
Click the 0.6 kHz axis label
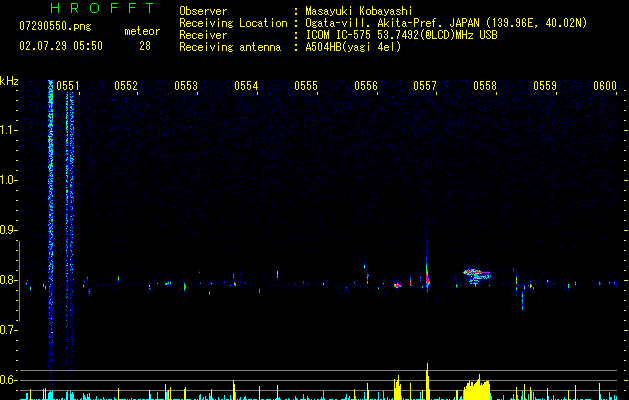click(8, 380)
